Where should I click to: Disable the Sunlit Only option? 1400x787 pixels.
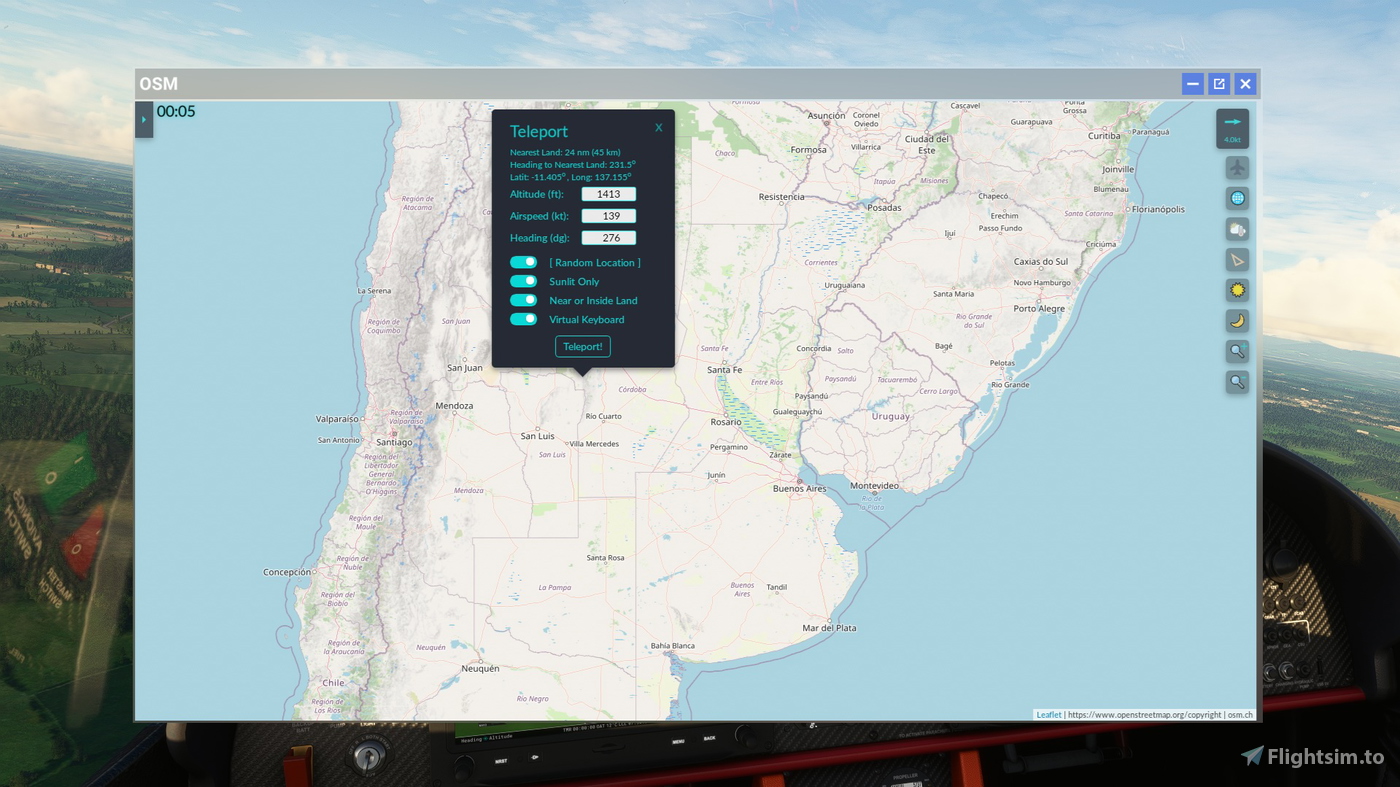pyautogui.click(x=523, y=281)
